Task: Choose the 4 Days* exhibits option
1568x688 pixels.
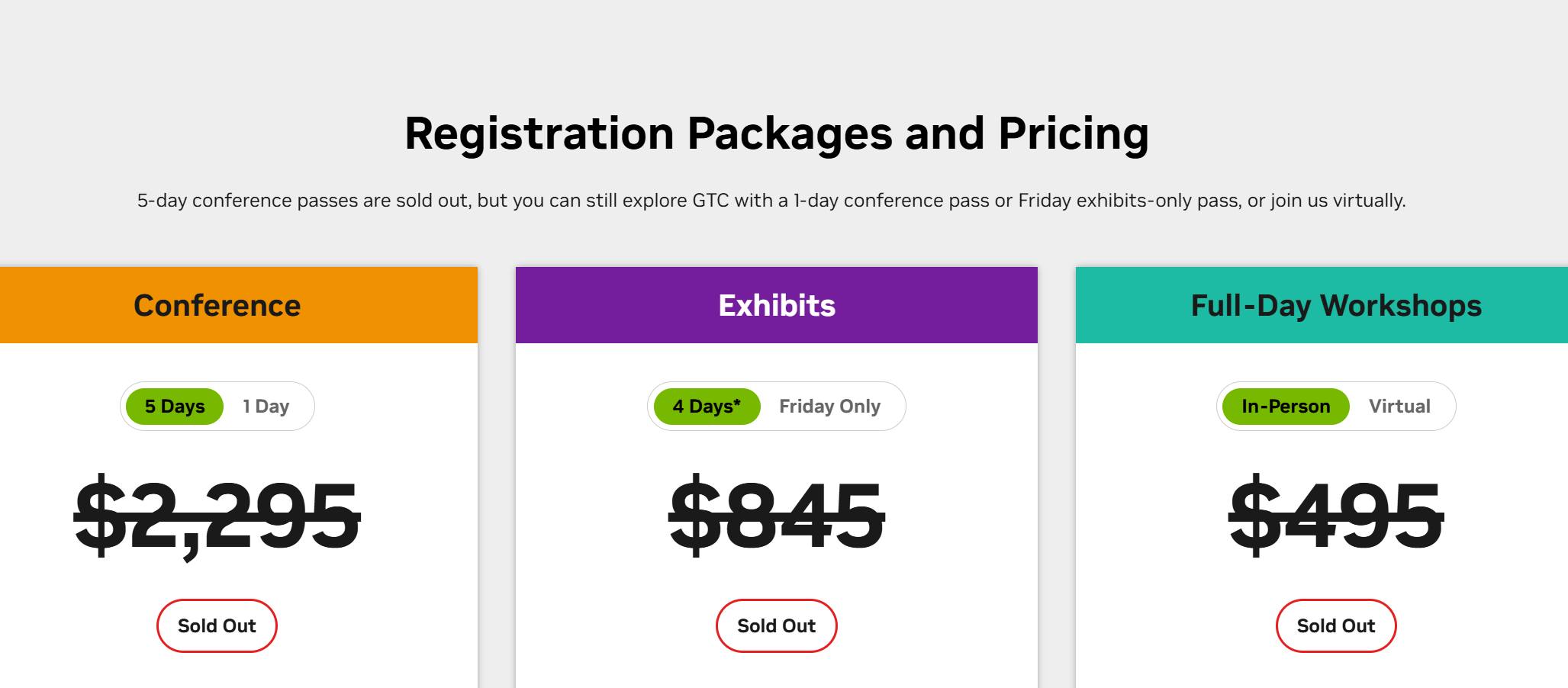Action: [707, 407]
